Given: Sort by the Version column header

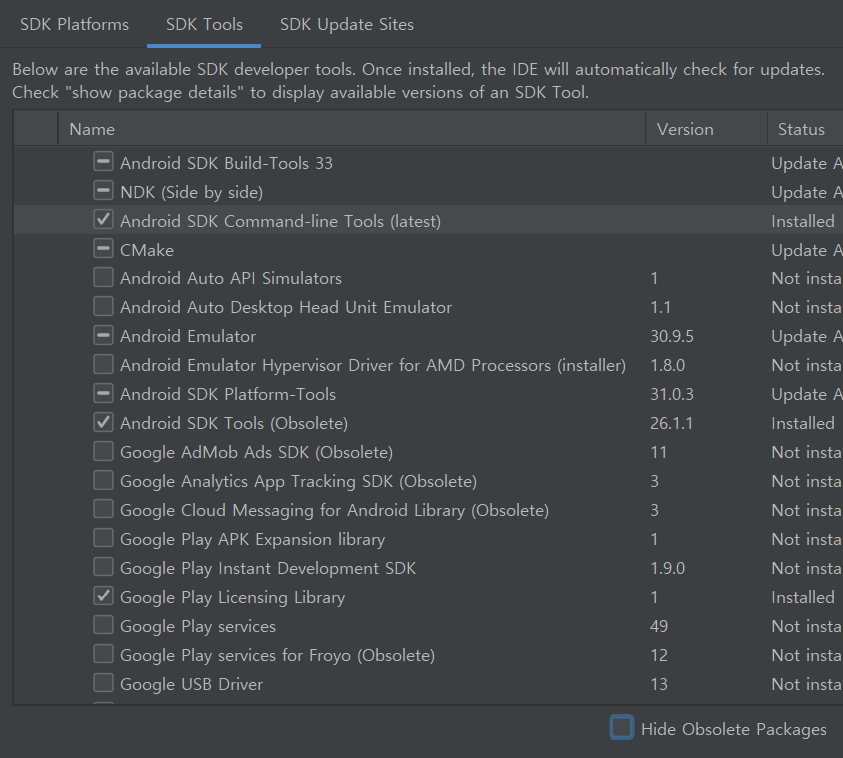Looking at the screenshot, I should (x=706, y=129).
